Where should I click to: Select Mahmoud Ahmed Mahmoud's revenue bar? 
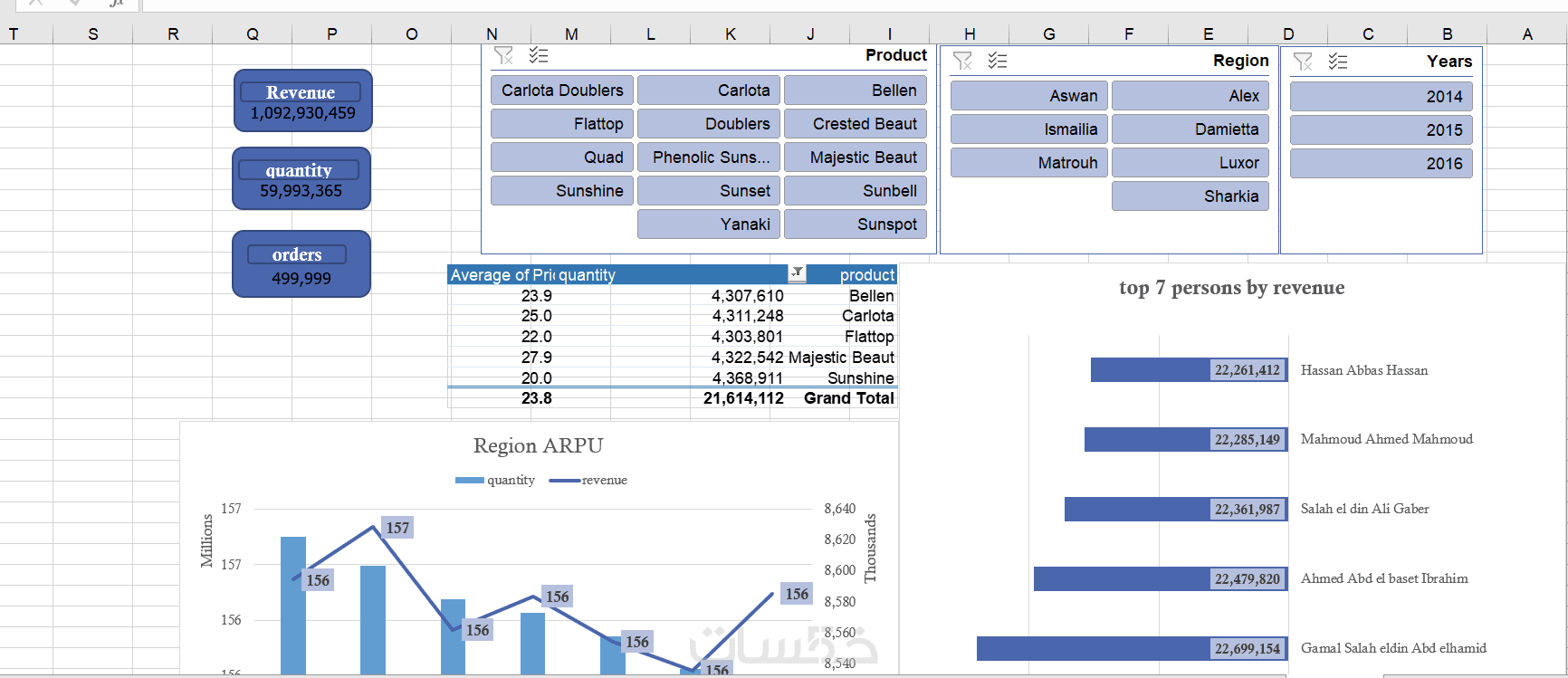pyautogui.click(x=1186, y=439)
